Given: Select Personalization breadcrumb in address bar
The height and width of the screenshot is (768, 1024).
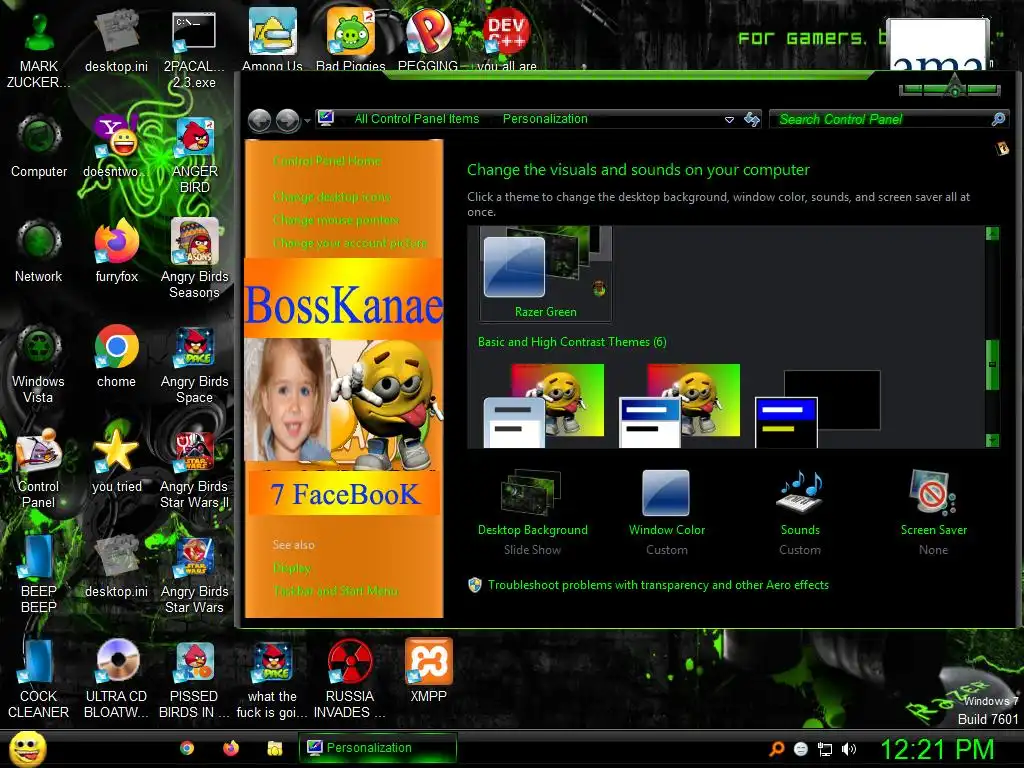Looking at the screenshot, I should click(x=545, y=119).
